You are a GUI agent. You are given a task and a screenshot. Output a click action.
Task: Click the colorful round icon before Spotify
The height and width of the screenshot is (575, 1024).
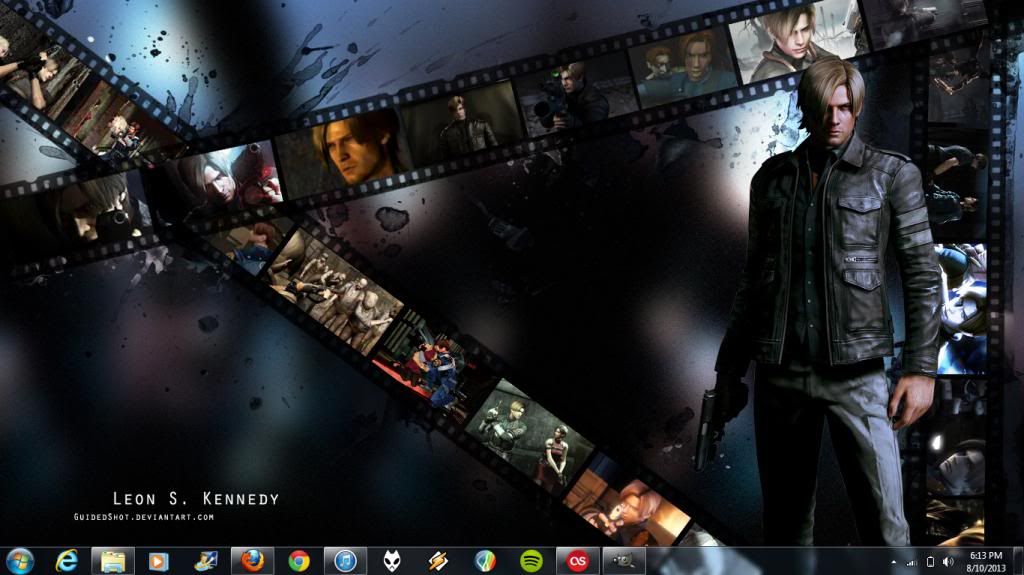click(x=485, y=561)
